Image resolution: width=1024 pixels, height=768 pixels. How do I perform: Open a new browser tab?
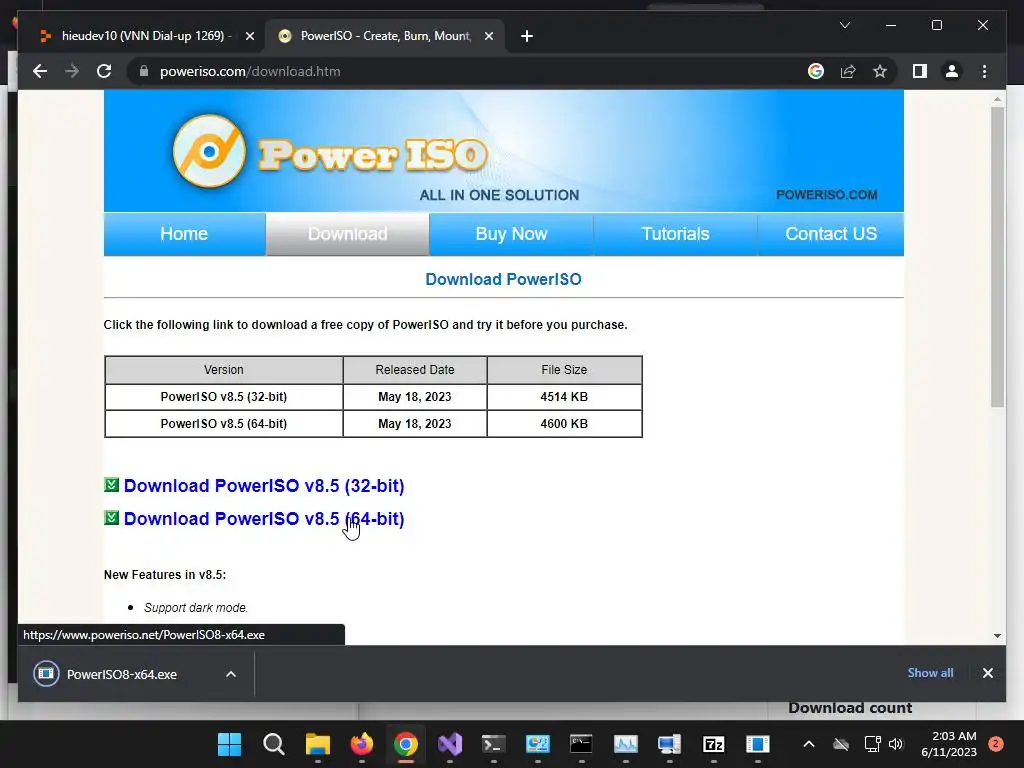(x=527, y=36)
